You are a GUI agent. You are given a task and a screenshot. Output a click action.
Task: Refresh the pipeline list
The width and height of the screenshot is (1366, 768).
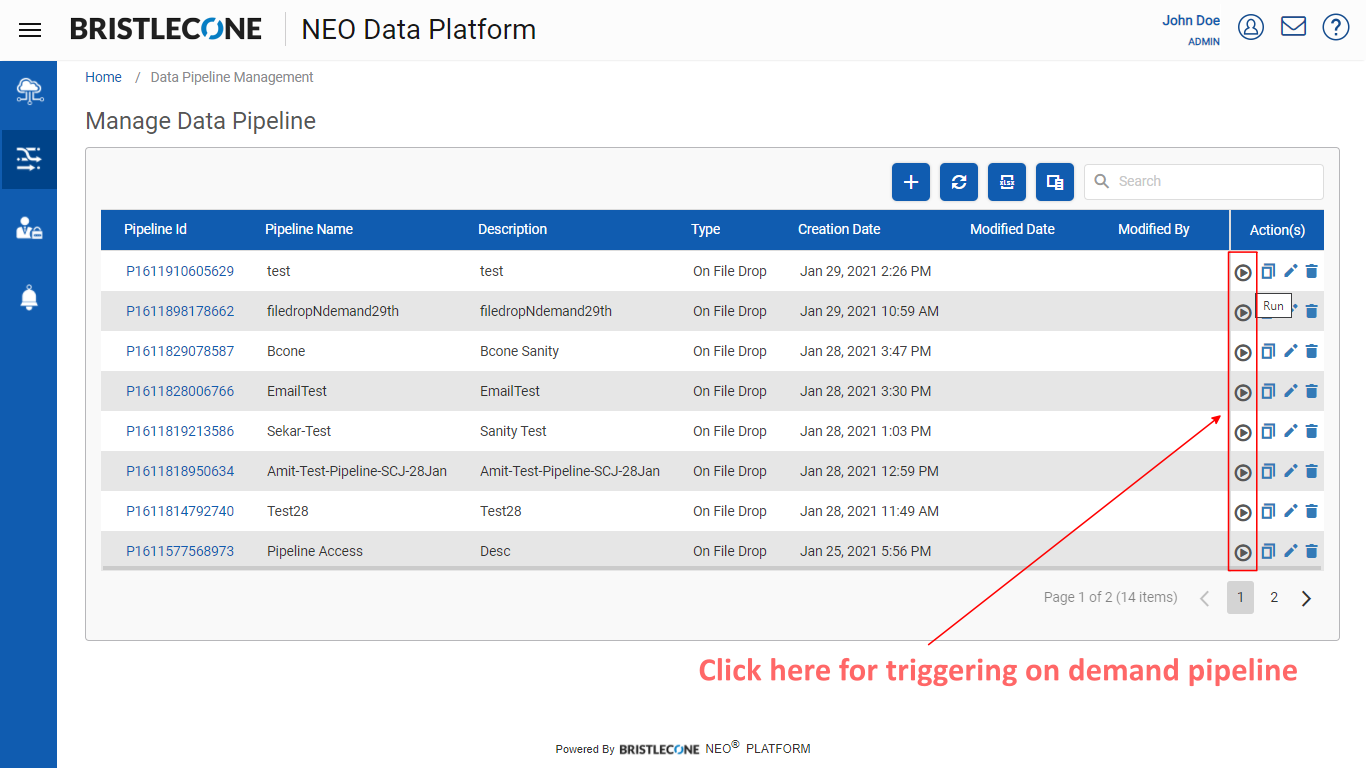click(x=959, y=182)
